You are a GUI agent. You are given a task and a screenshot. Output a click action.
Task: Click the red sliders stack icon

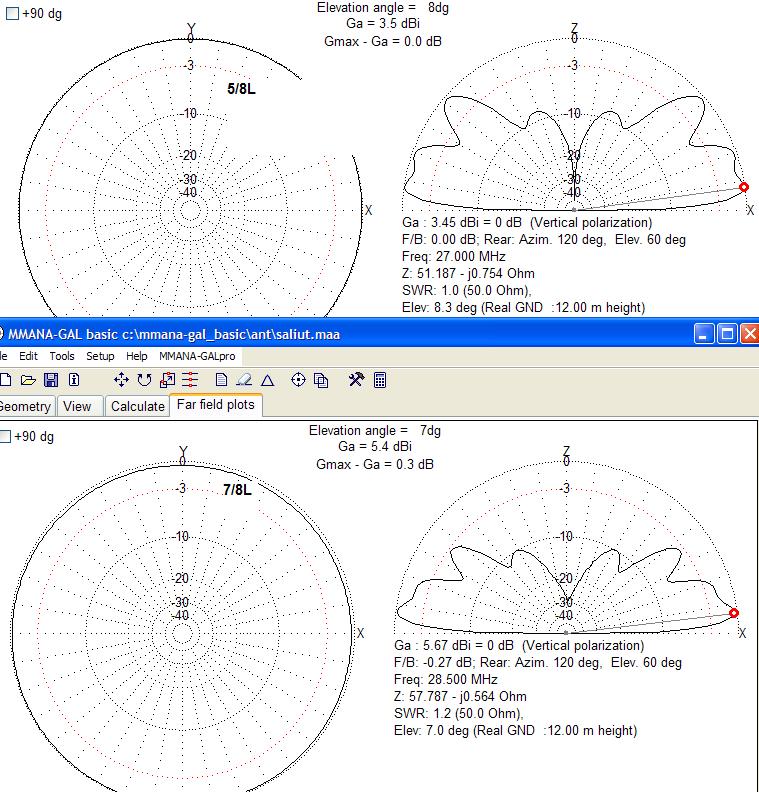coord(190,380)
